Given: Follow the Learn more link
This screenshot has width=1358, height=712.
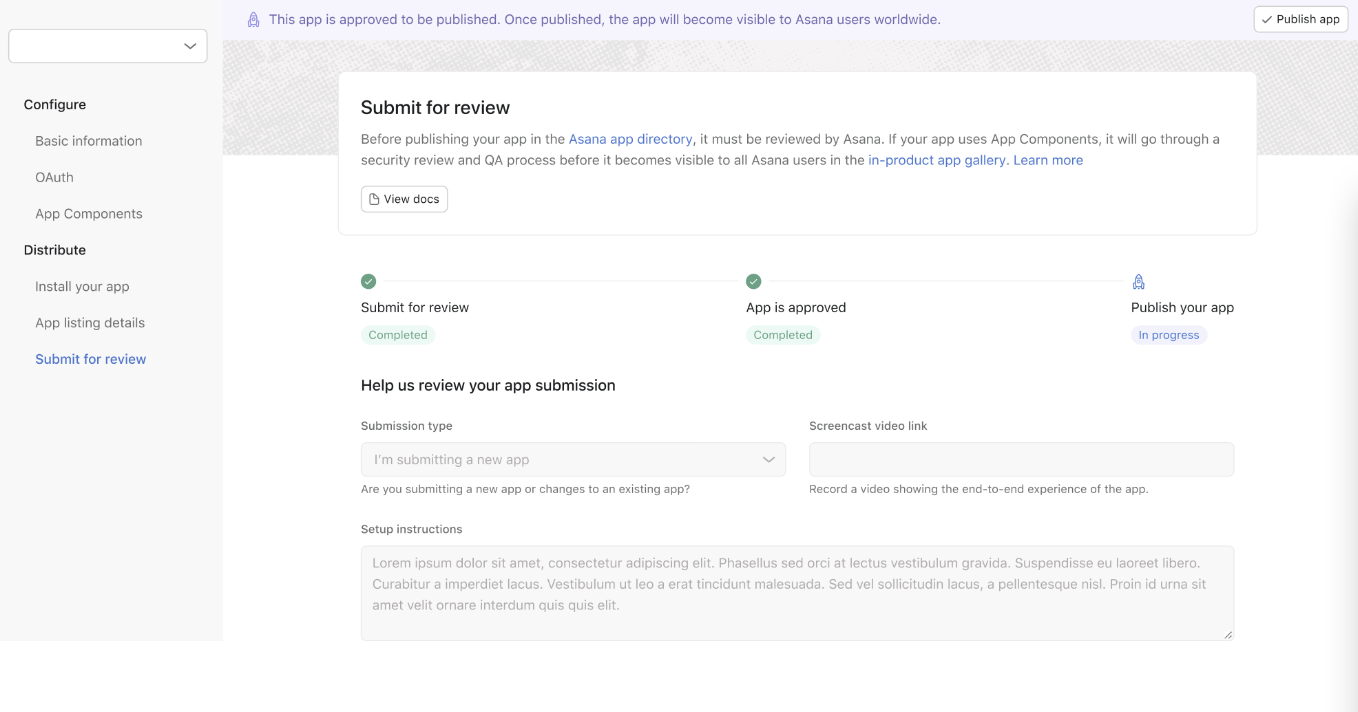Looking at the screenshot, I should pos(1048,160).
